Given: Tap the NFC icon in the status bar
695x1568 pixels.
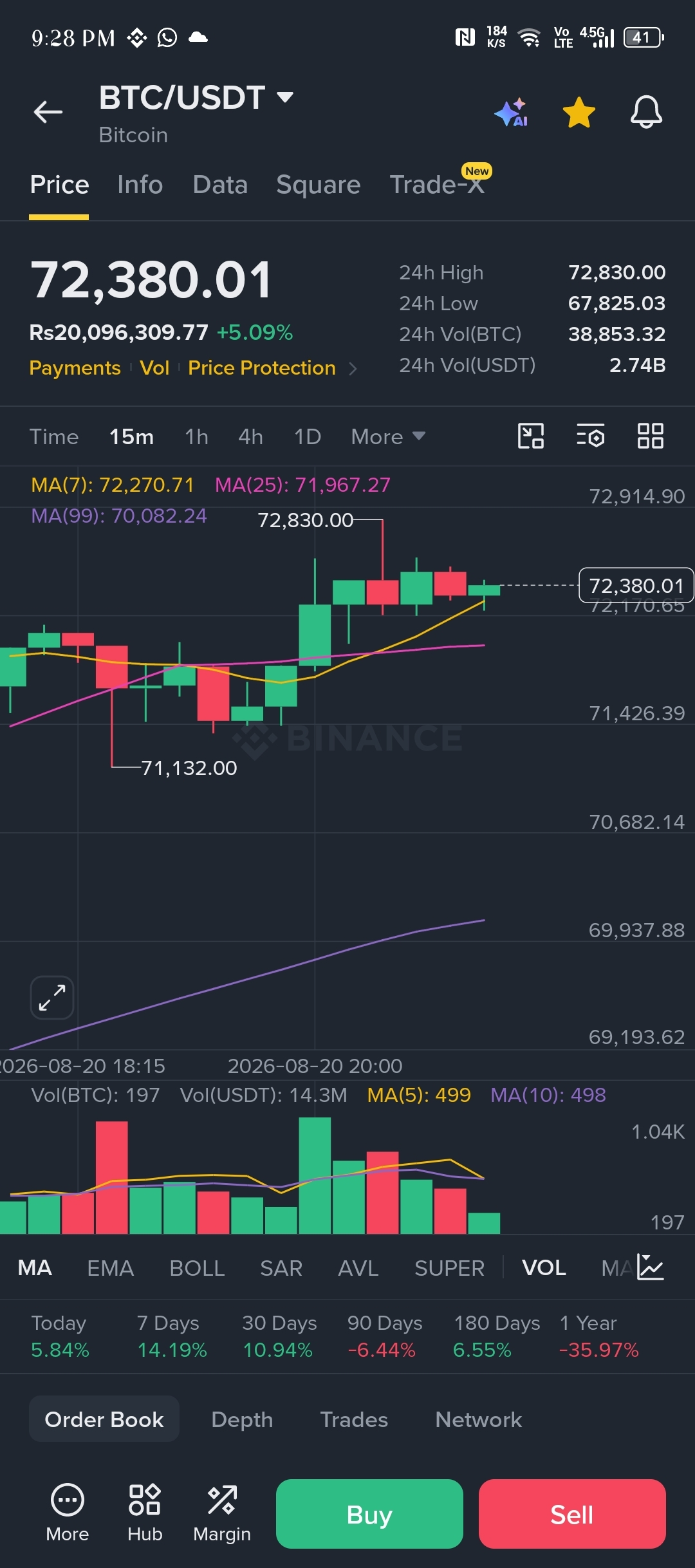Looking at the screenshot, I should pos(465,38).
